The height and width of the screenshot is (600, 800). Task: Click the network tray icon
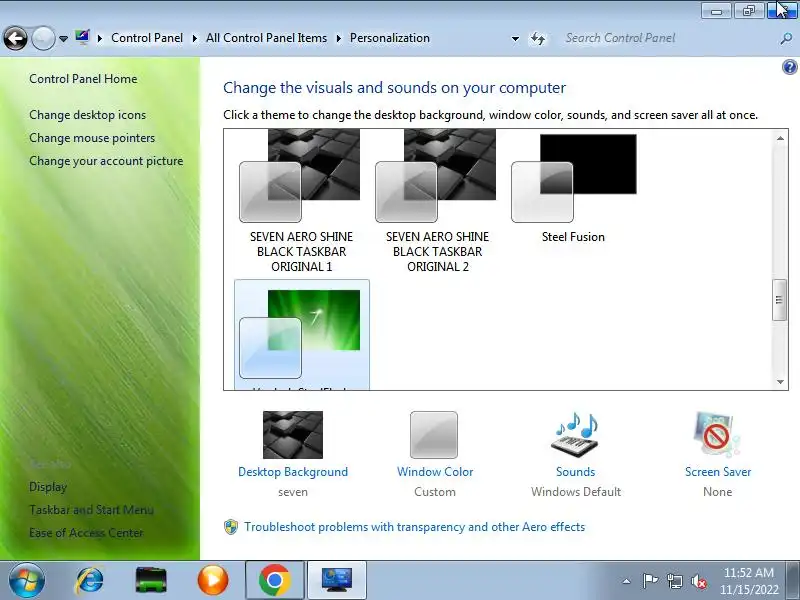(x=674, y=581)
